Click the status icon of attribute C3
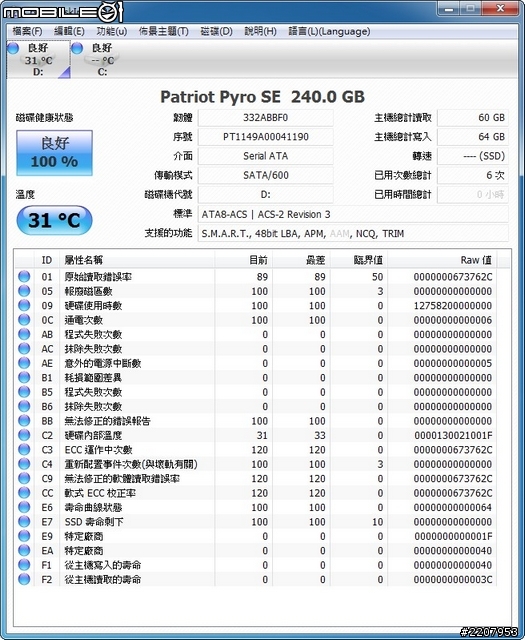The height and width of the screenshot is (640, 525). (24, 449)
